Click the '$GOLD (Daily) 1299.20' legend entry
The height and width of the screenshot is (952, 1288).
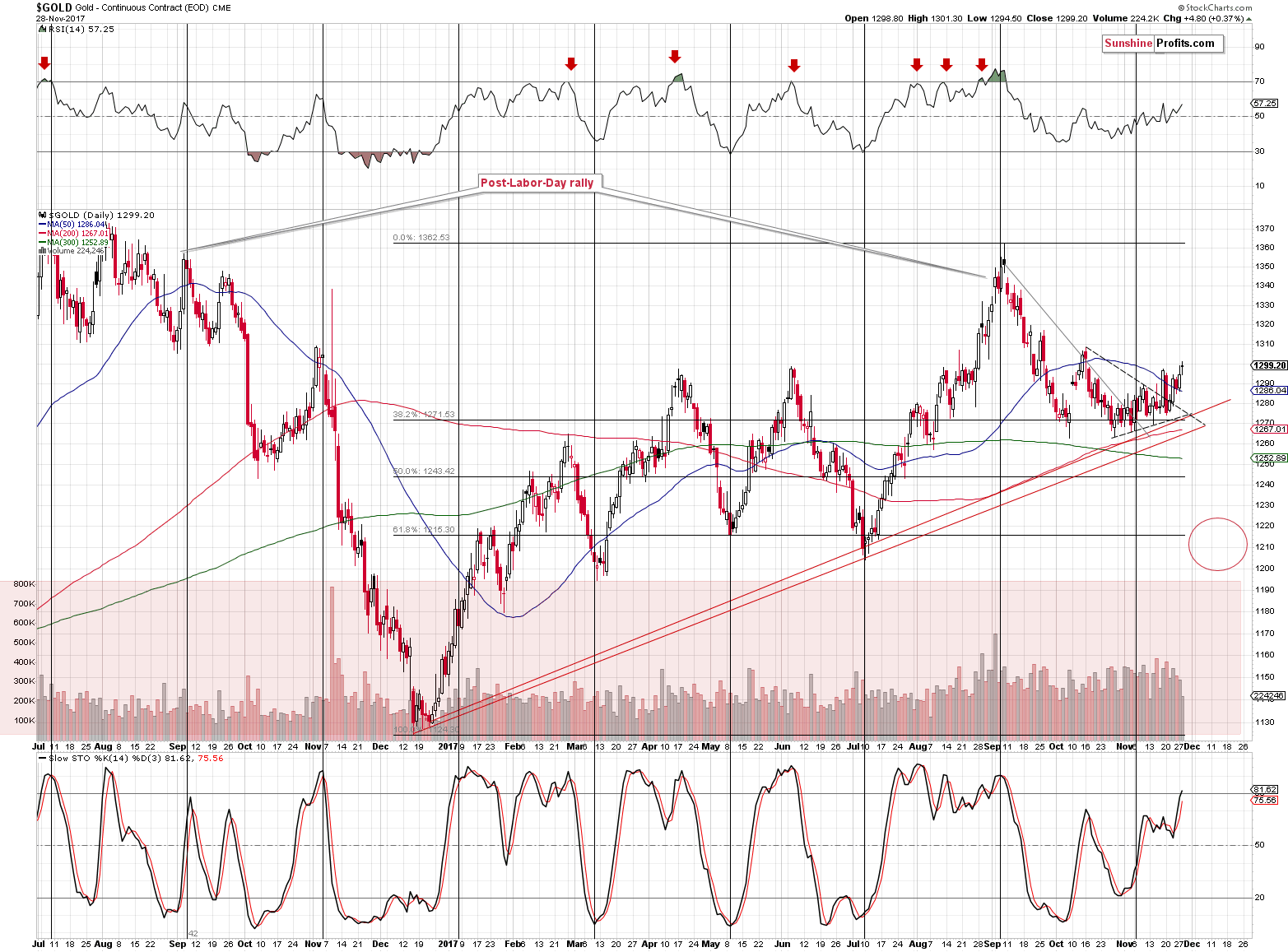(101, 215)
